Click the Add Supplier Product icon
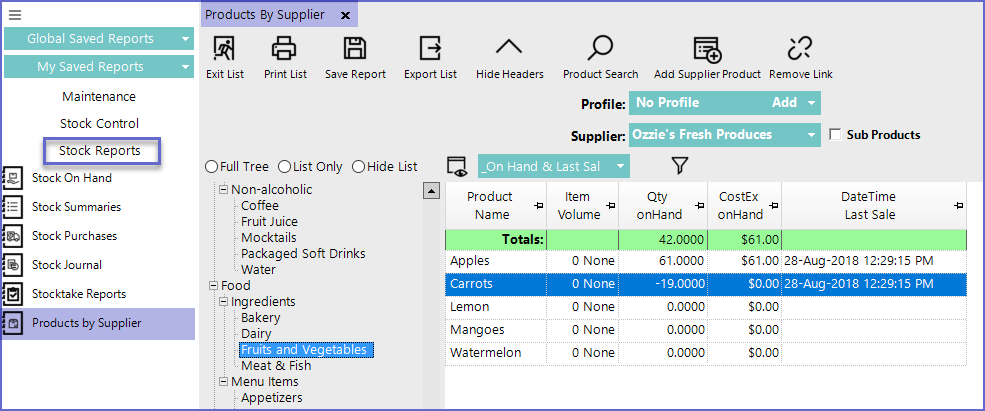This screenshot has height=411, width=985. point(707,49)
